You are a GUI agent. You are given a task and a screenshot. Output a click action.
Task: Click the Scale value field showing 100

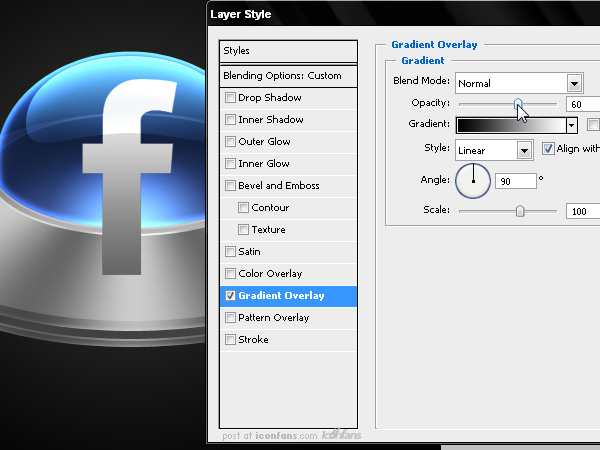[583, 211]
